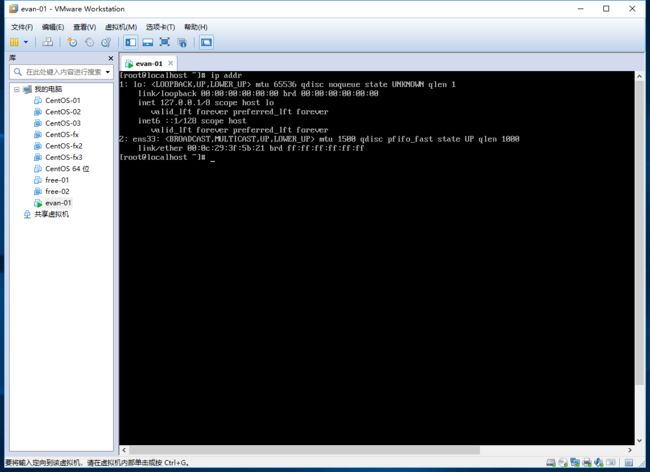650x472 pixels.
Task: Click the horizontal scrollbar right arrow
Action: tap(630, 450)
